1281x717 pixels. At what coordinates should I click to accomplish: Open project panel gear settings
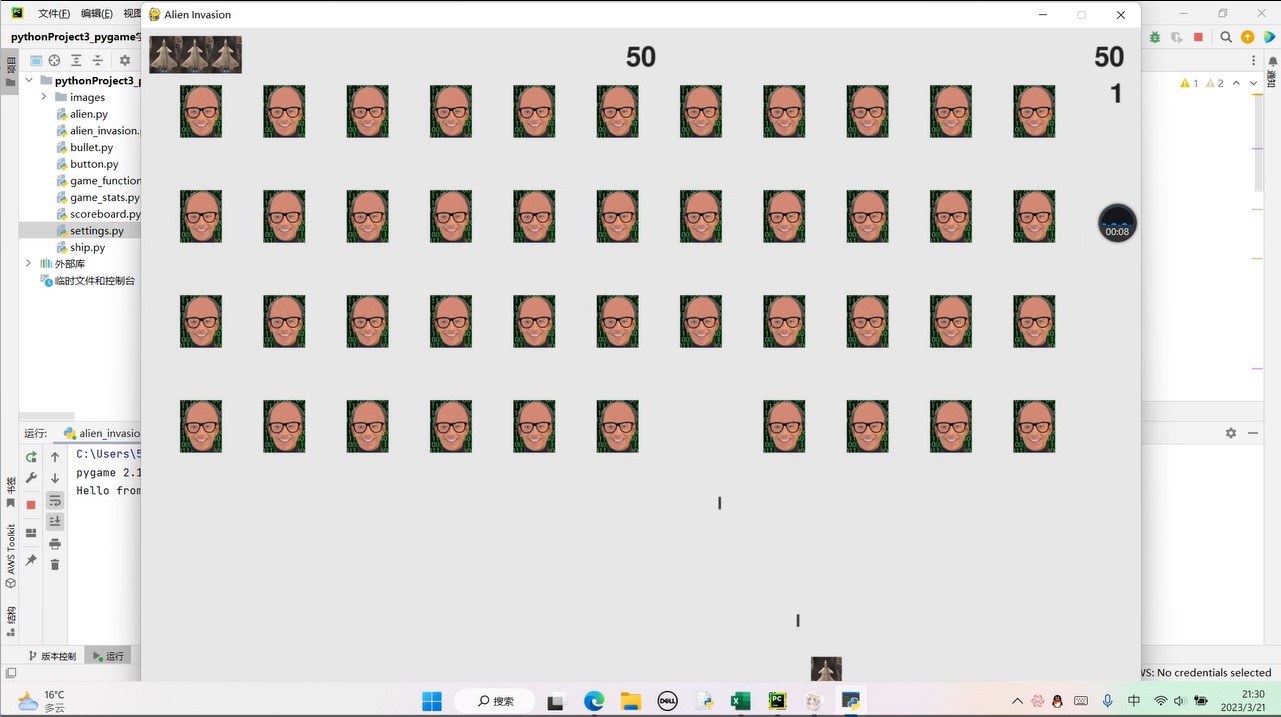125,61
